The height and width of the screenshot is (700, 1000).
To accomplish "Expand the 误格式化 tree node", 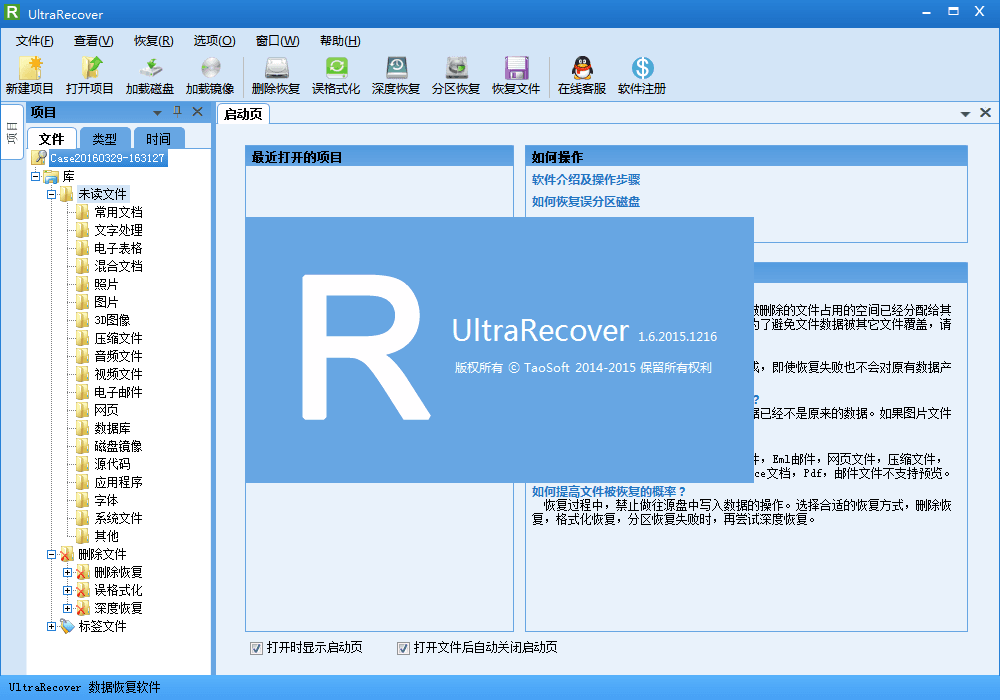I will 68,590.
